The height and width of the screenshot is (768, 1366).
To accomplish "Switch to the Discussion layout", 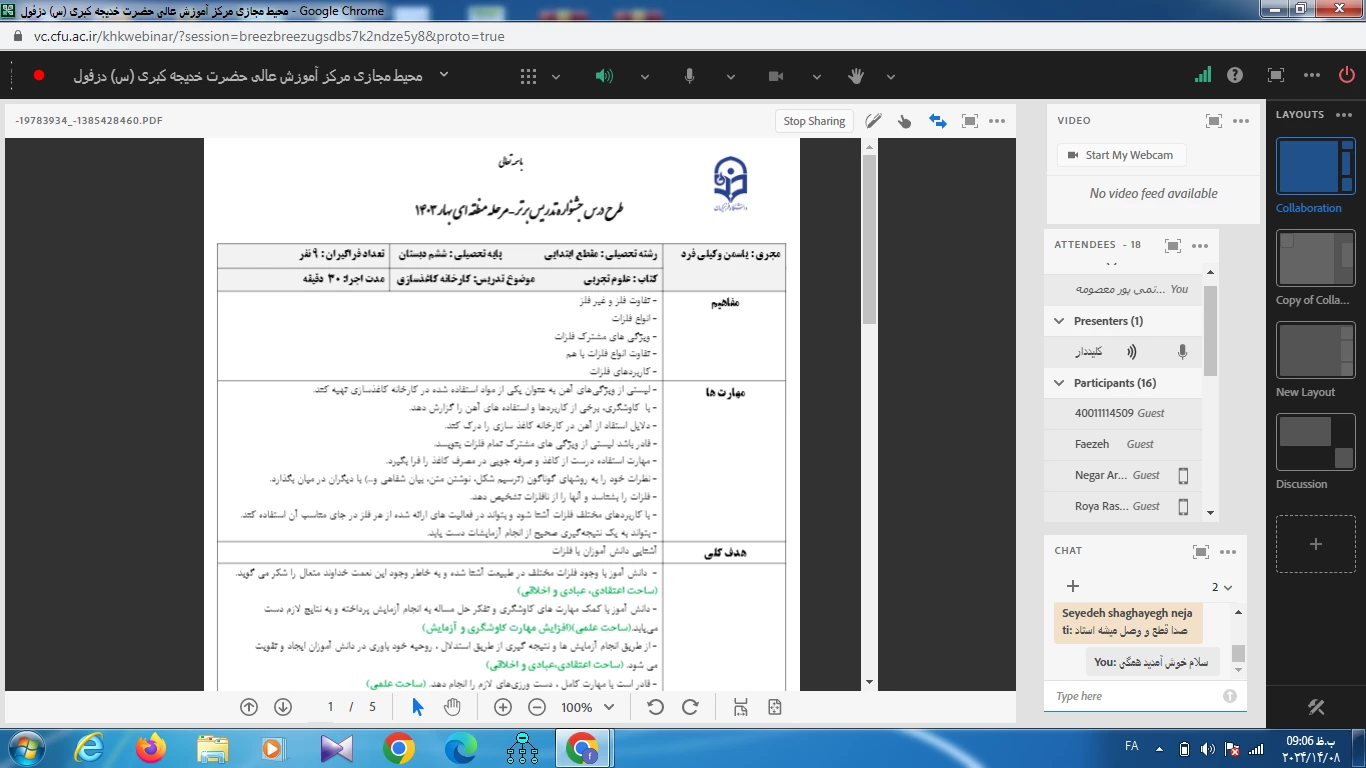I will click(x=1315, y=442).
